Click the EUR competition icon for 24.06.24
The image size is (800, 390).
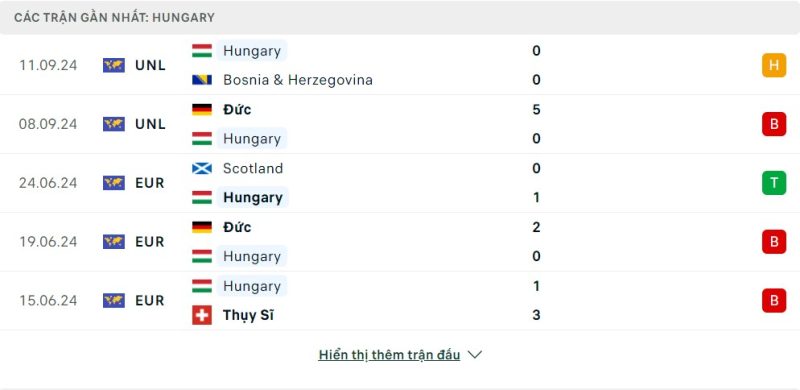coord(114,183)
